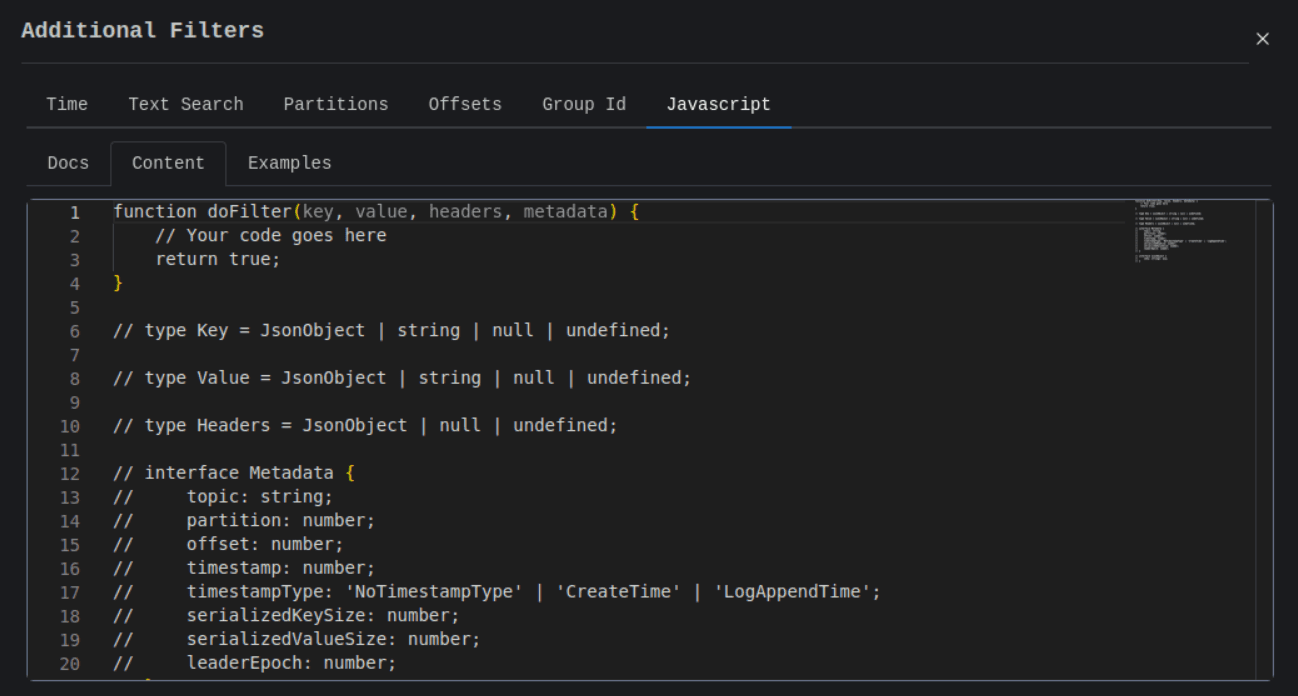Open the Text Search tab
Screen dimensions: 1298x696
click(x=186, y=104)
